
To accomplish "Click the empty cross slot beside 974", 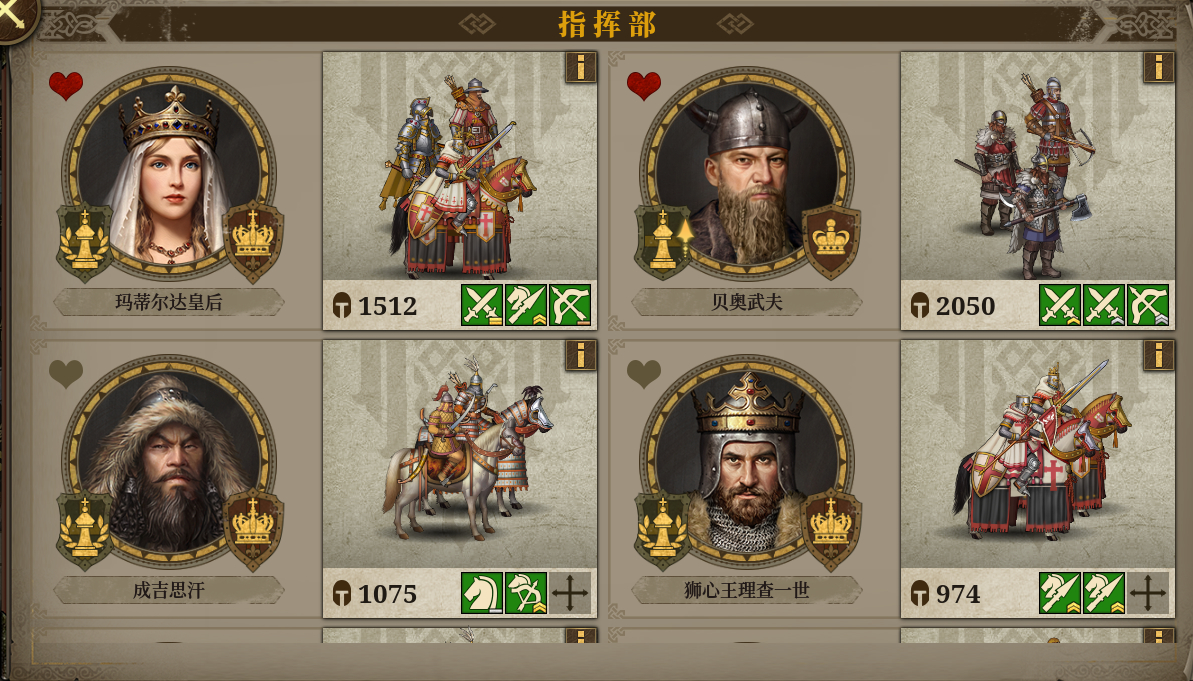I will tap(1148, 593).
